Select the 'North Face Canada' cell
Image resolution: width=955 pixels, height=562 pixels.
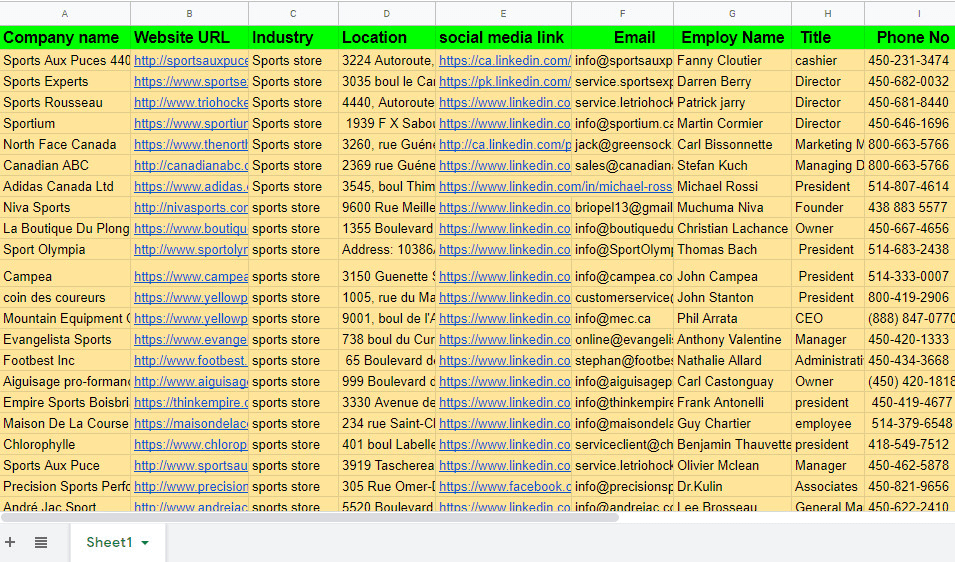[65, 145]
